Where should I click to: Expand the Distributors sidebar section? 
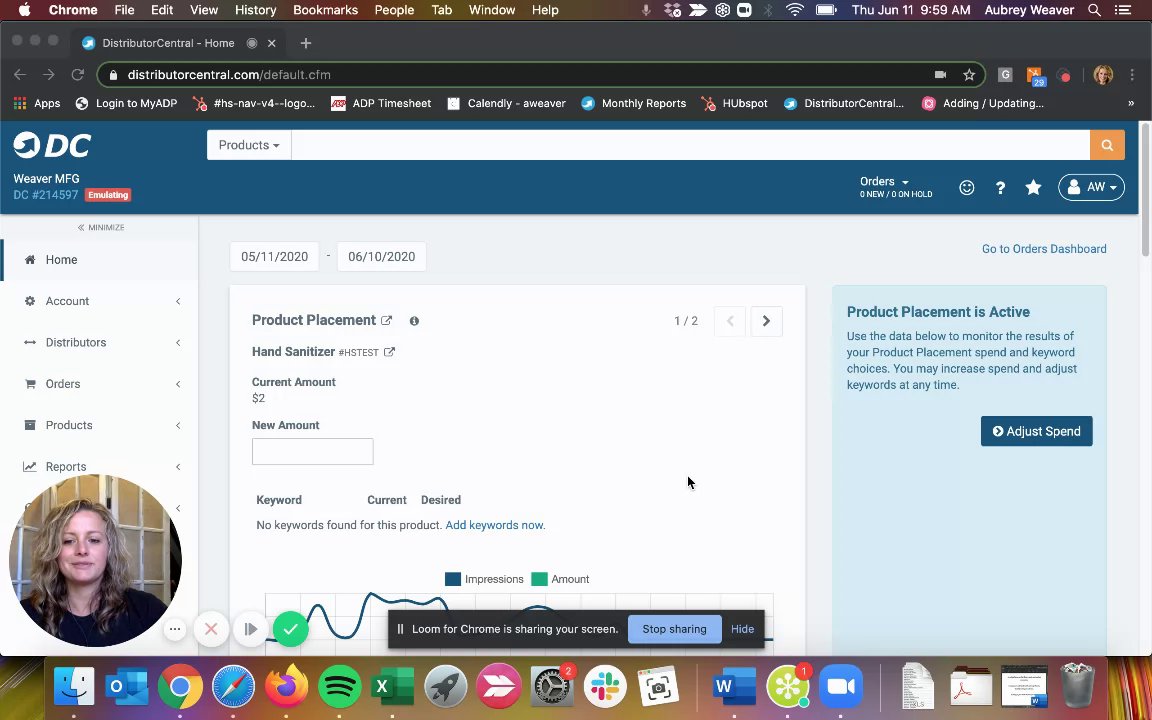(x=99, y=342)
